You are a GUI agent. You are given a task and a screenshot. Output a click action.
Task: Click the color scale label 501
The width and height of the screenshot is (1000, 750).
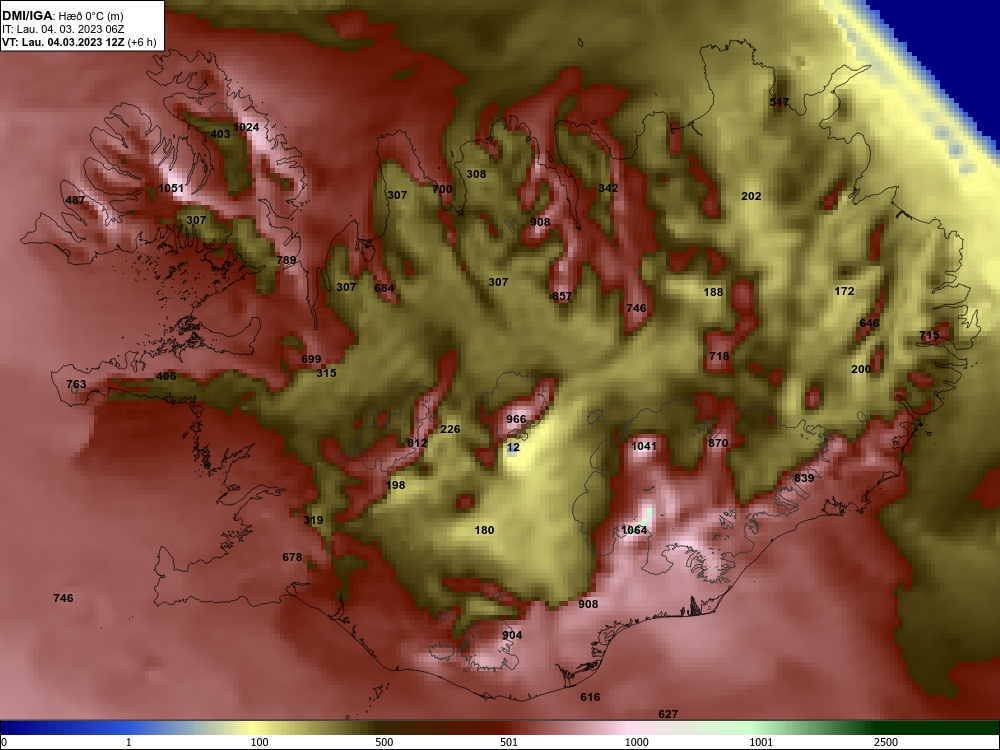click(x=509, y=742)
